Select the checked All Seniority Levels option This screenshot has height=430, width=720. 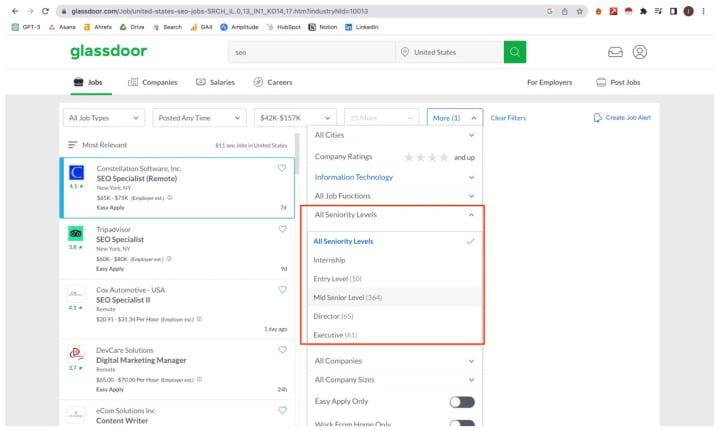[394, 241]
